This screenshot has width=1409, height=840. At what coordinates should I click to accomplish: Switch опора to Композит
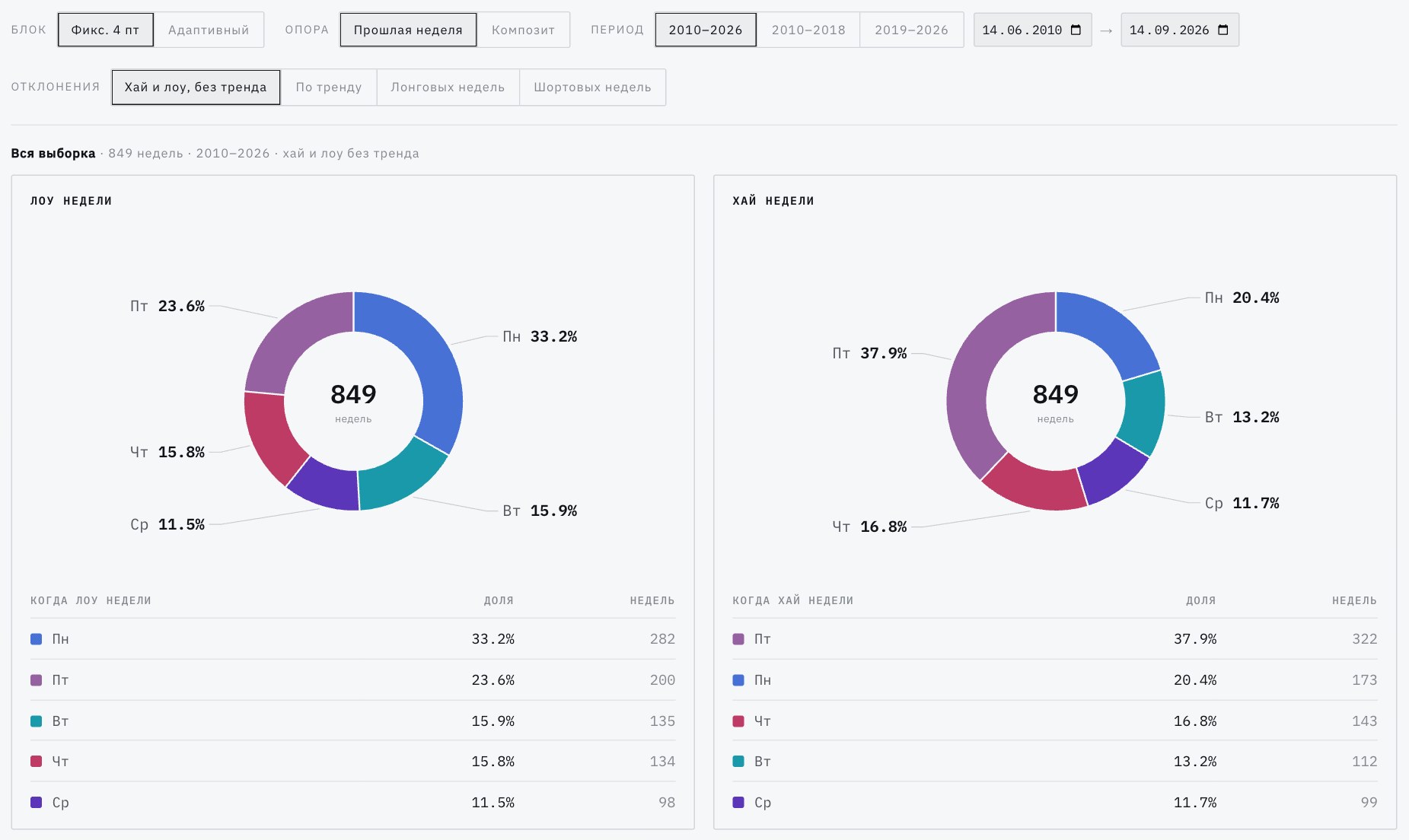[523, 30]
